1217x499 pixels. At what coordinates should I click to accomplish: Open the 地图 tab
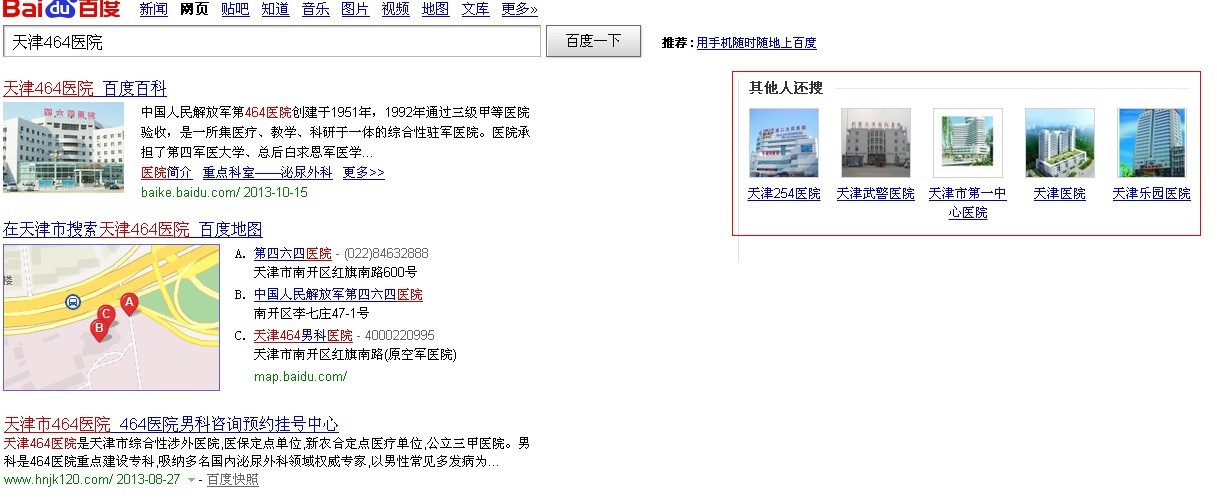tap(435, 9)
